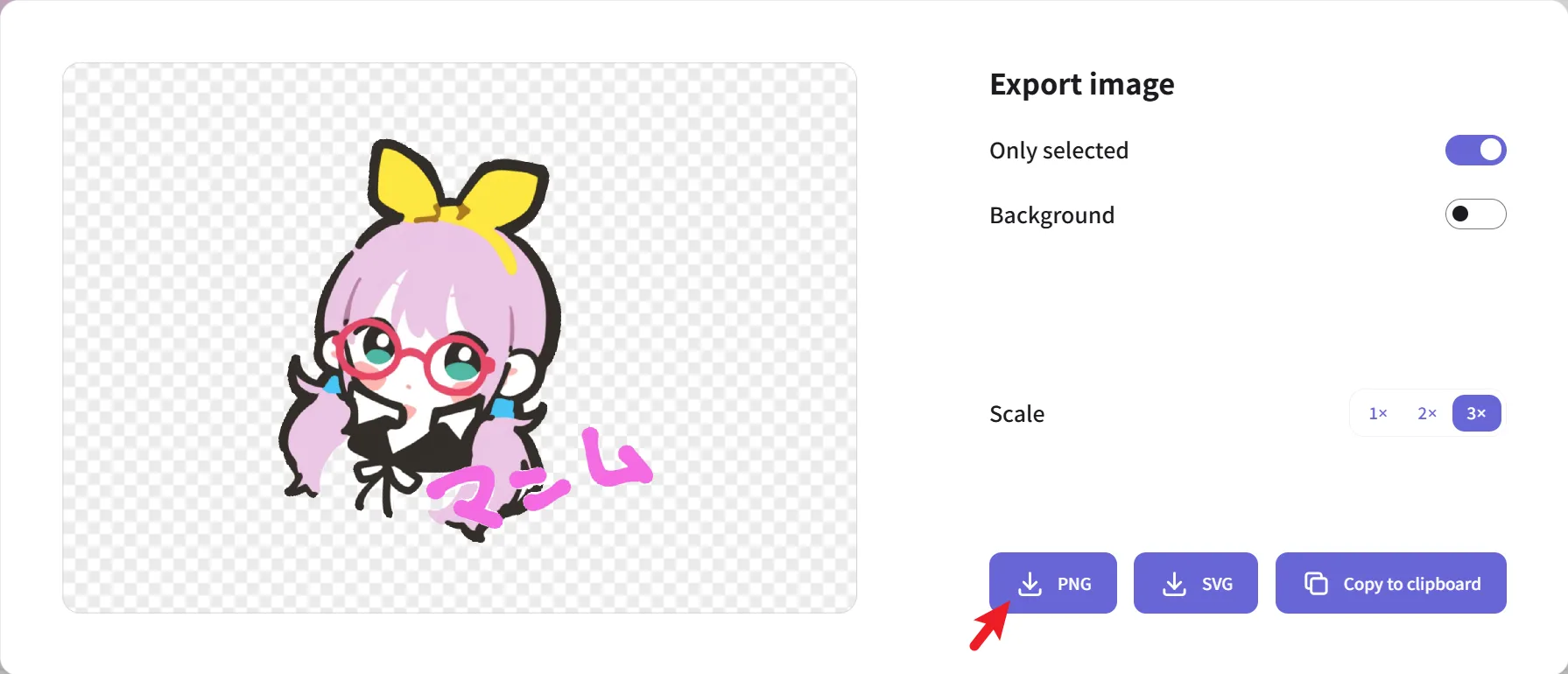Viewport: 1568px width, 674px height.
Task: Click the download arrow icon on PNG button
Action: coord(1030,584)
